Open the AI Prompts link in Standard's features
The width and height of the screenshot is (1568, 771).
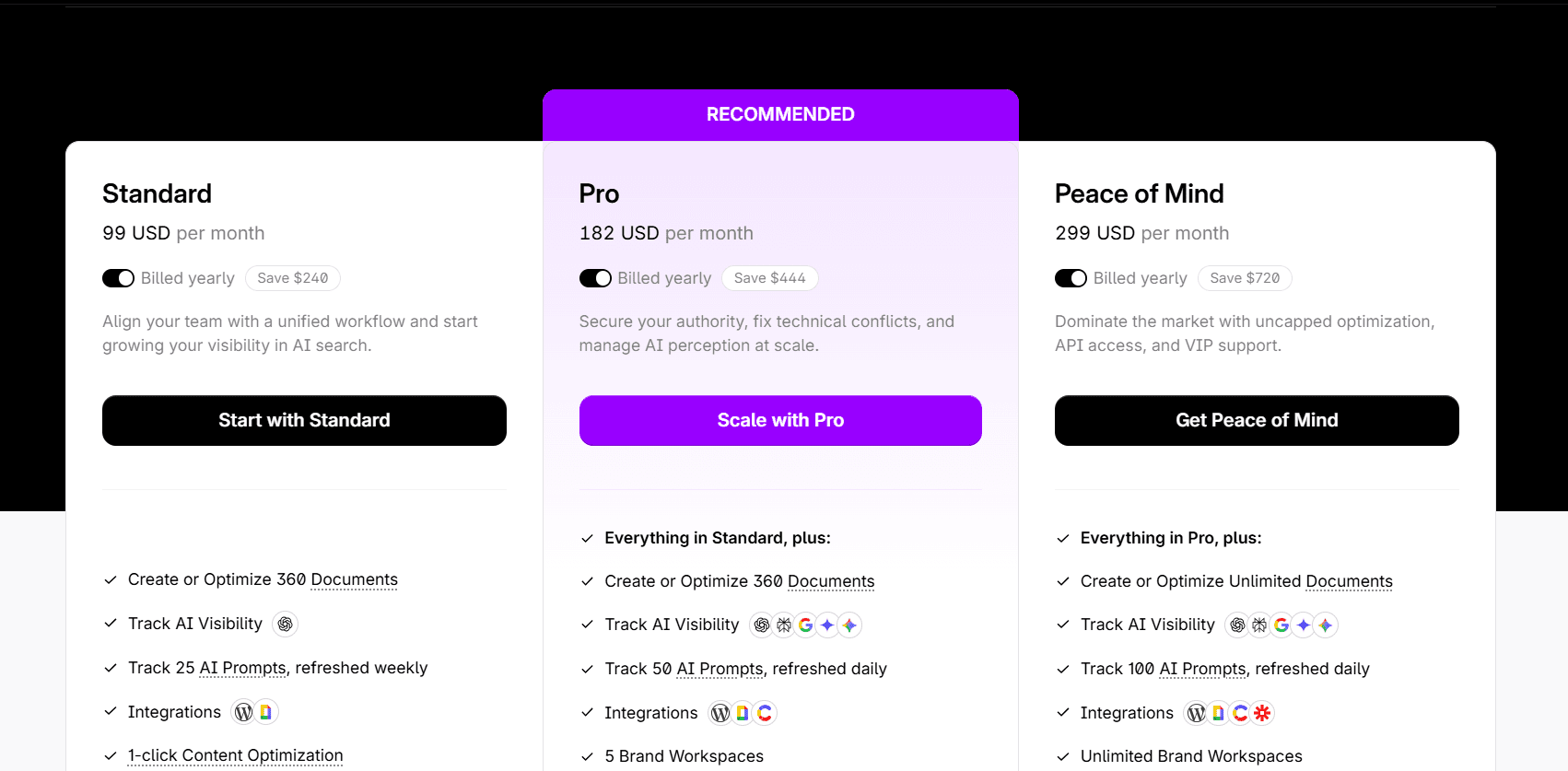tap(241, 667)
